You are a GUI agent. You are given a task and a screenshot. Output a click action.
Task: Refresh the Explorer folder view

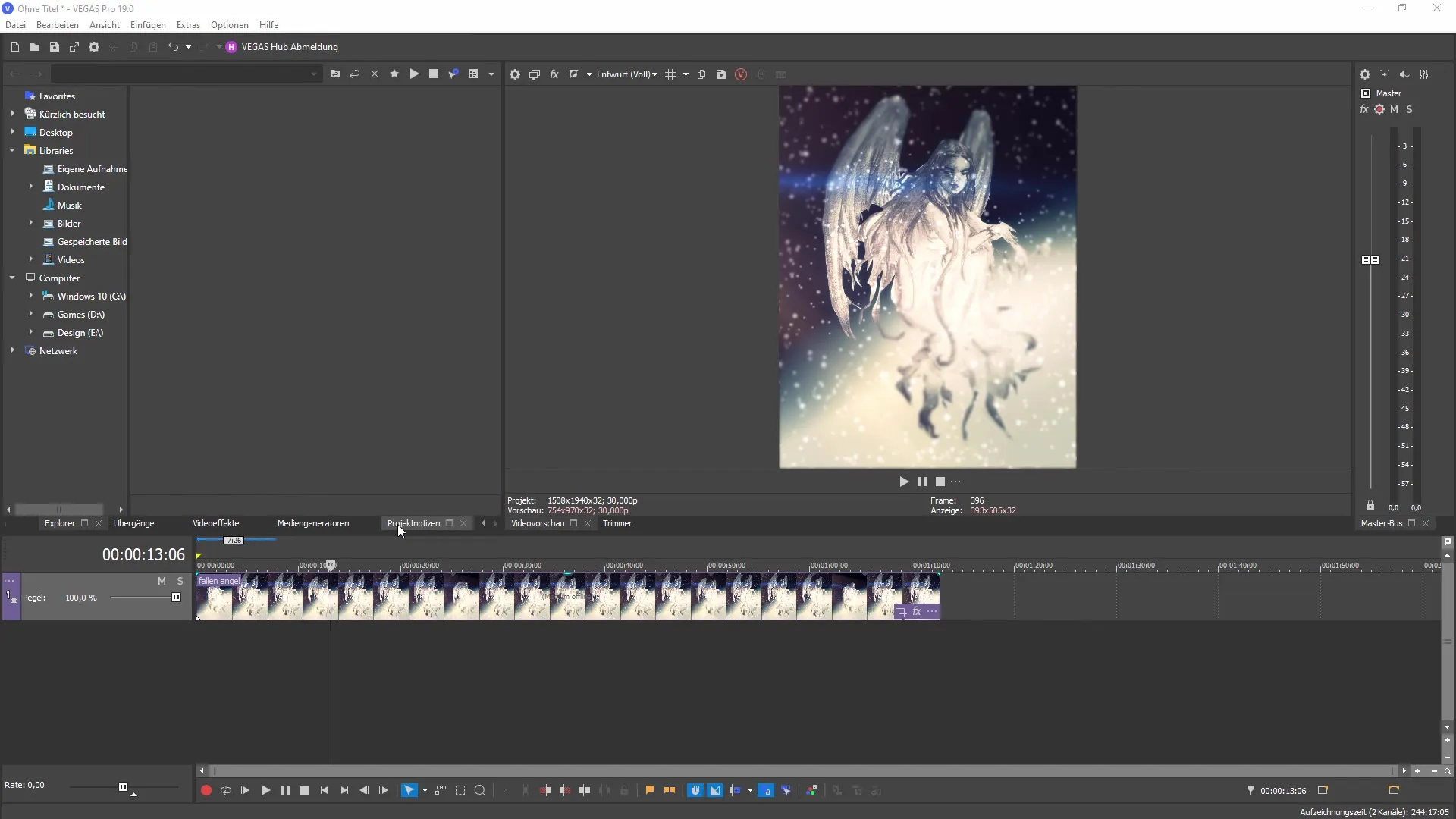354,74
